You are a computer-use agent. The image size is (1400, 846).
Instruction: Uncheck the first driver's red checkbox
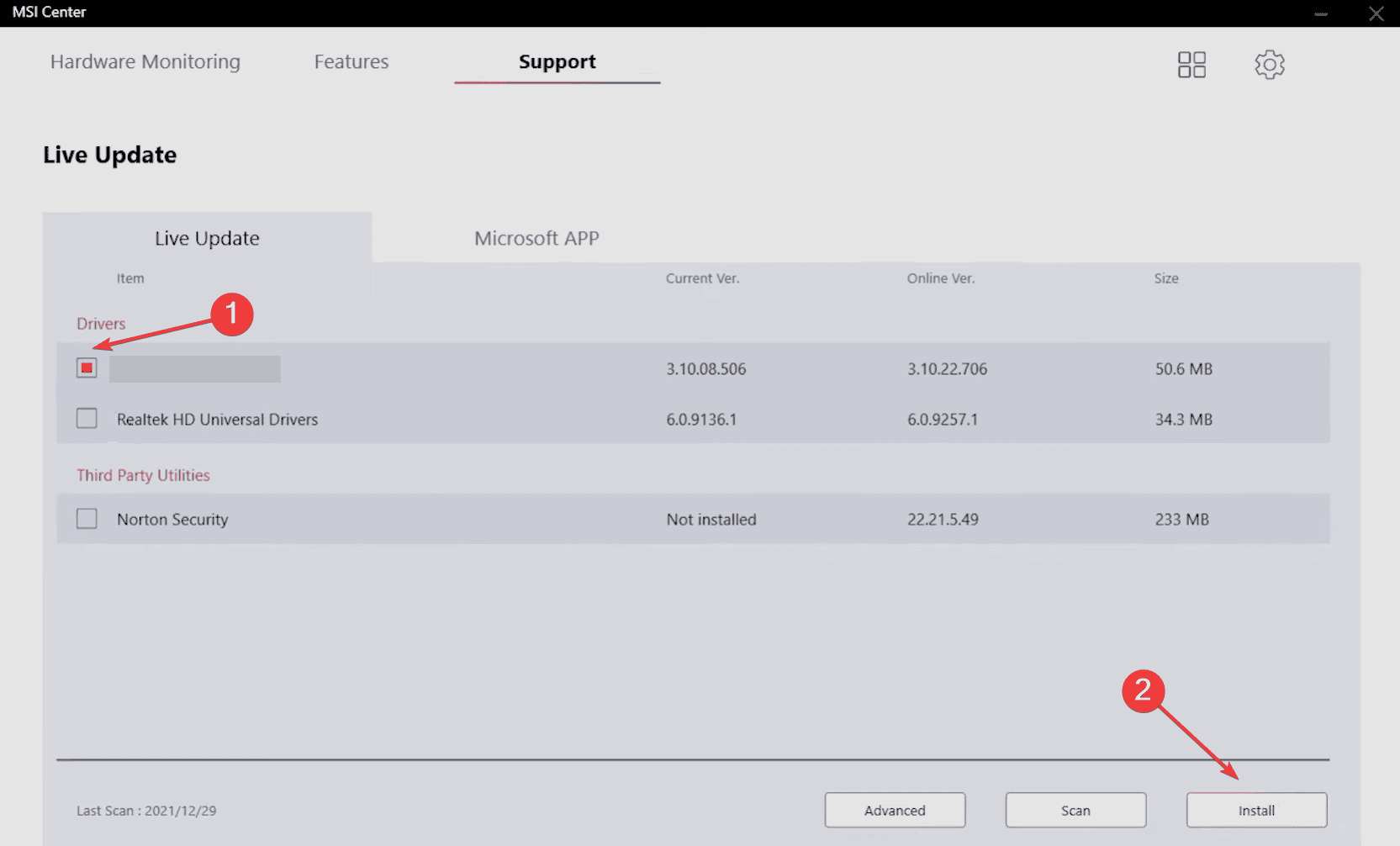tap(87, 367)
